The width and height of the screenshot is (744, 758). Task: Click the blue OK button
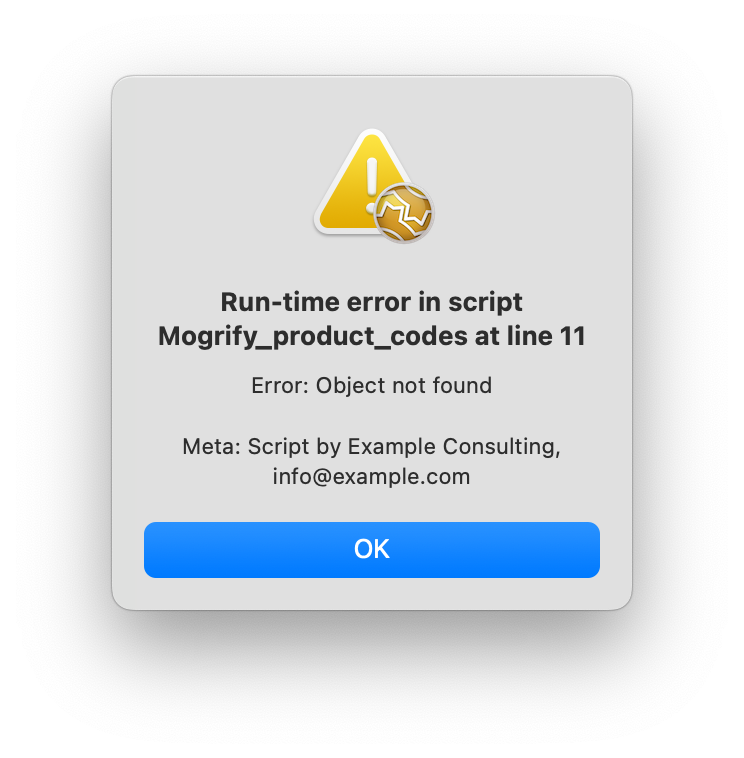click(x=372, y=550)
